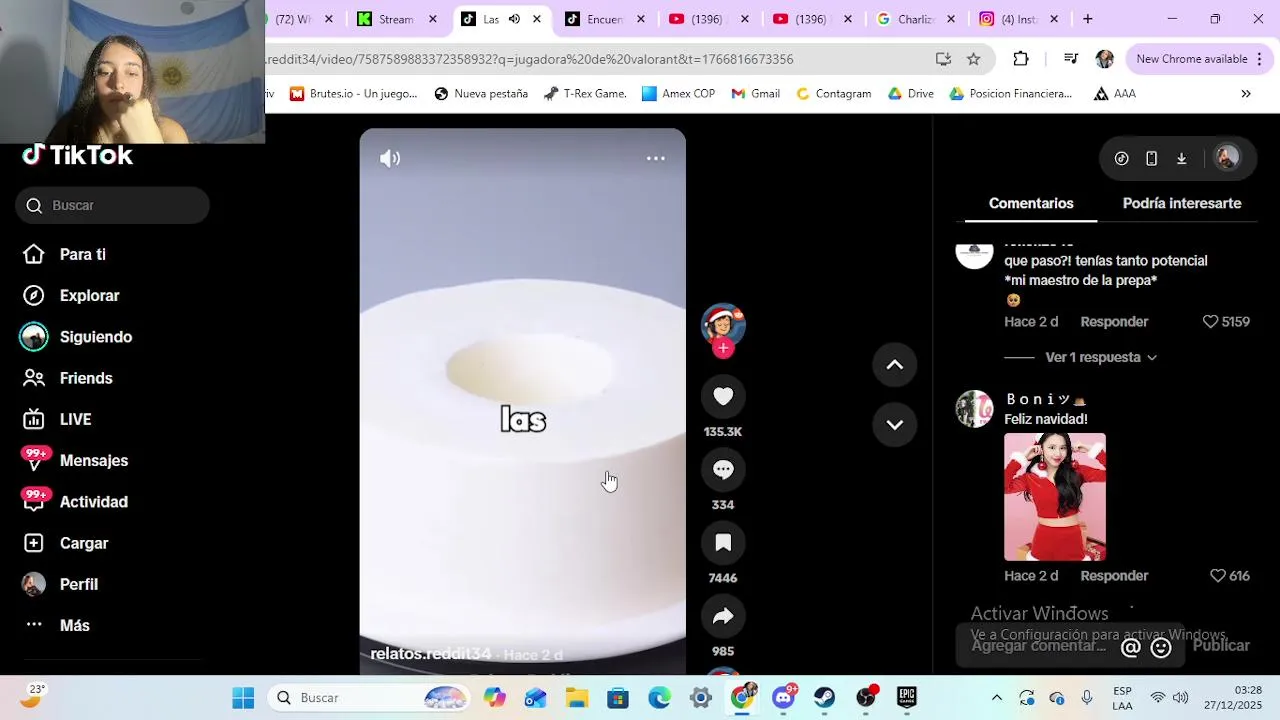Insert a mention with the @ icon

pyautogui.click(x=1131, y=647)
